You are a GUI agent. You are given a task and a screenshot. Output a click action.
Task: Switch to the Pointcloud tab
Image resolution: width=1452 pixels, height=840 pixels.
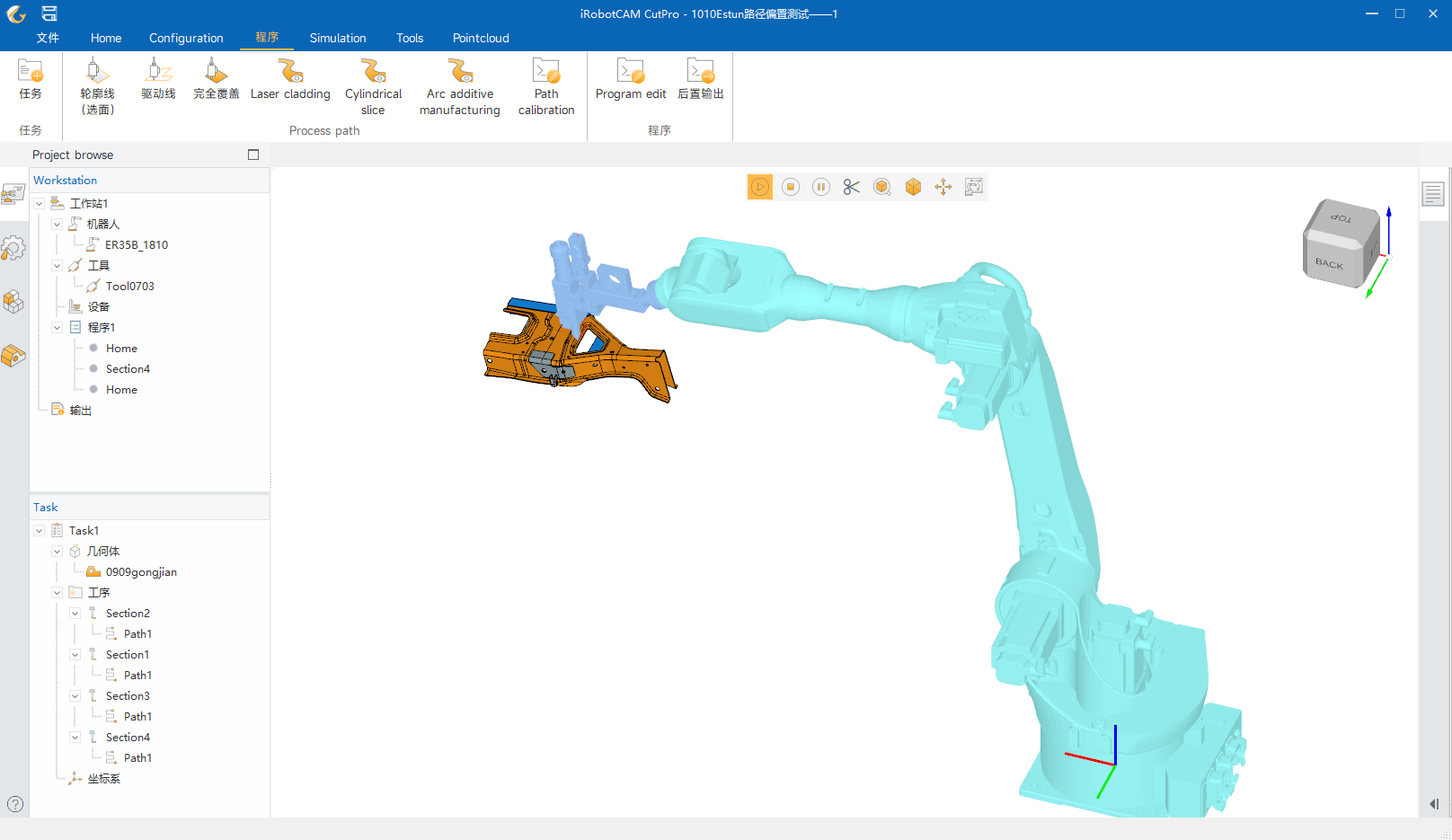pos(481,38)
